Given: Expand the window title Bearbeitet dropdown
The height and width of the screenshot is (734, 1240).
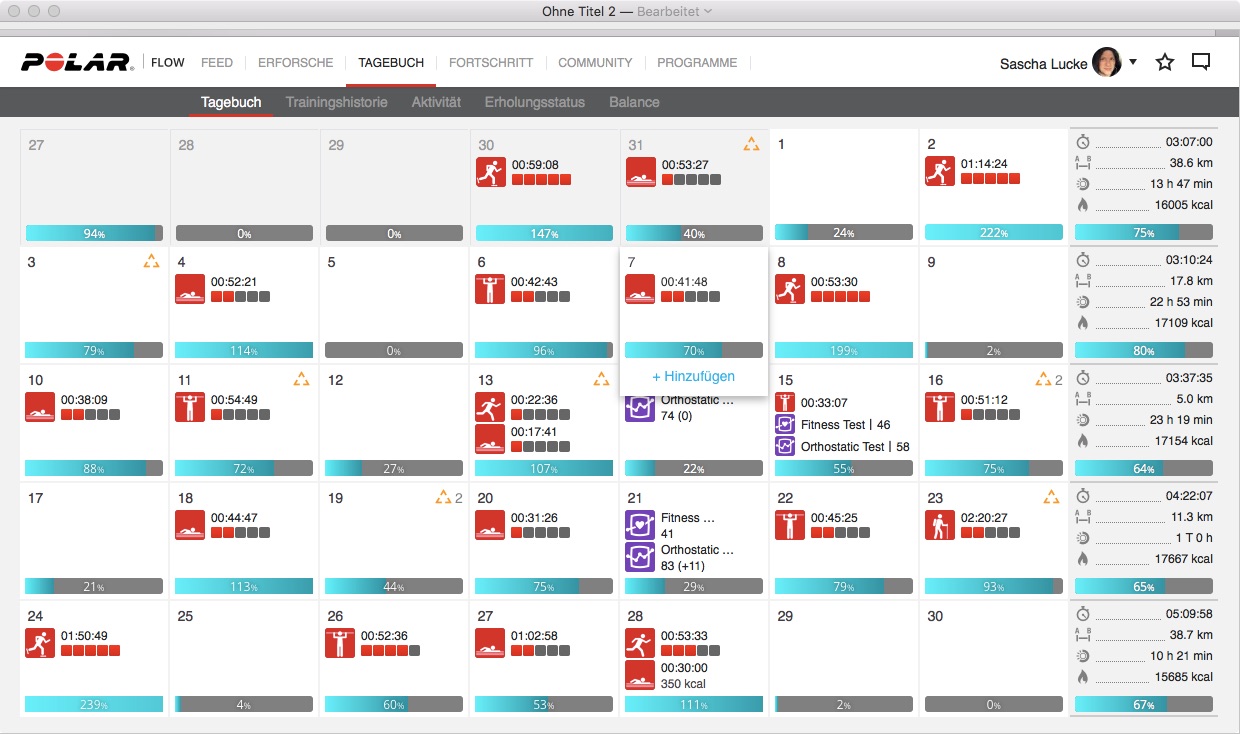Looking at the screenshot, I should coord(708,11).
